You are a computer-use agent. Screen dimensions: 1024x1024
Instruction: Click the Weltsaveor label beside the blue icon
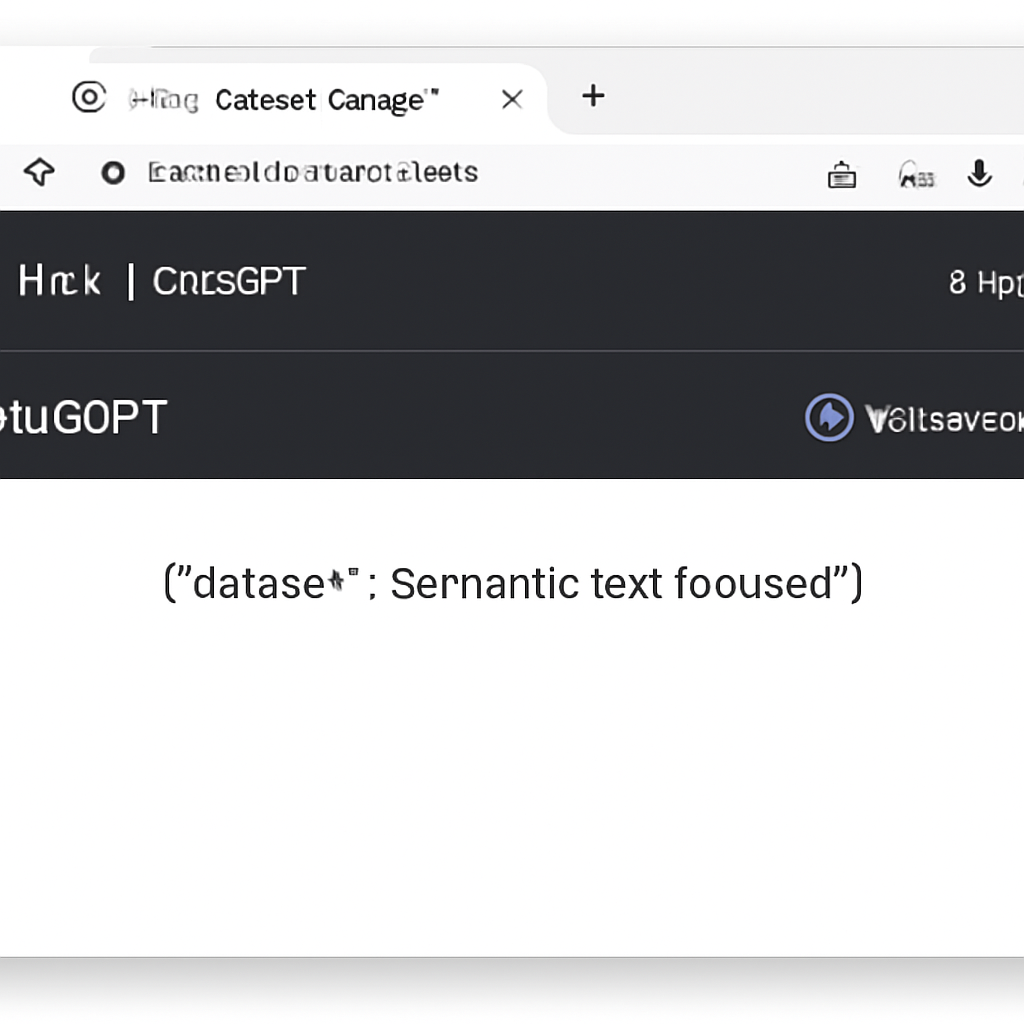pyautogui.click(x=944, y=419)
